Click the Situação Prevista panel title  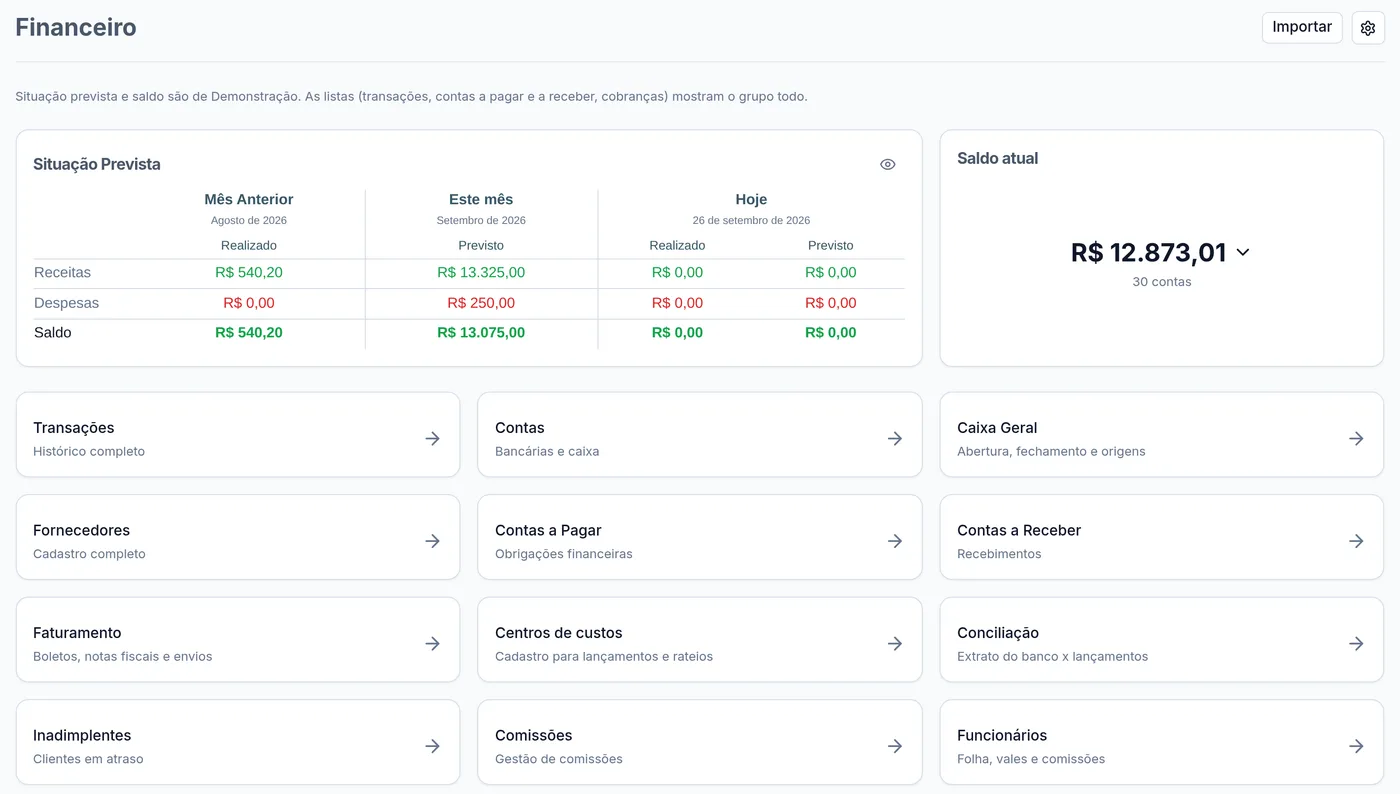[x=97, y=164]
